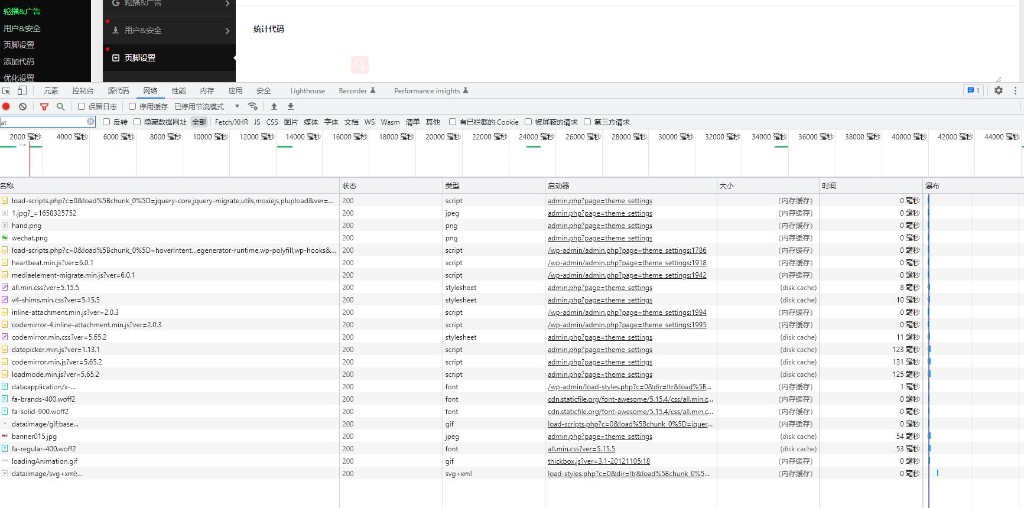Viewport: 1024px width, 508px height.
Task: Open the network search magnifier
Action: pos(61,106)
